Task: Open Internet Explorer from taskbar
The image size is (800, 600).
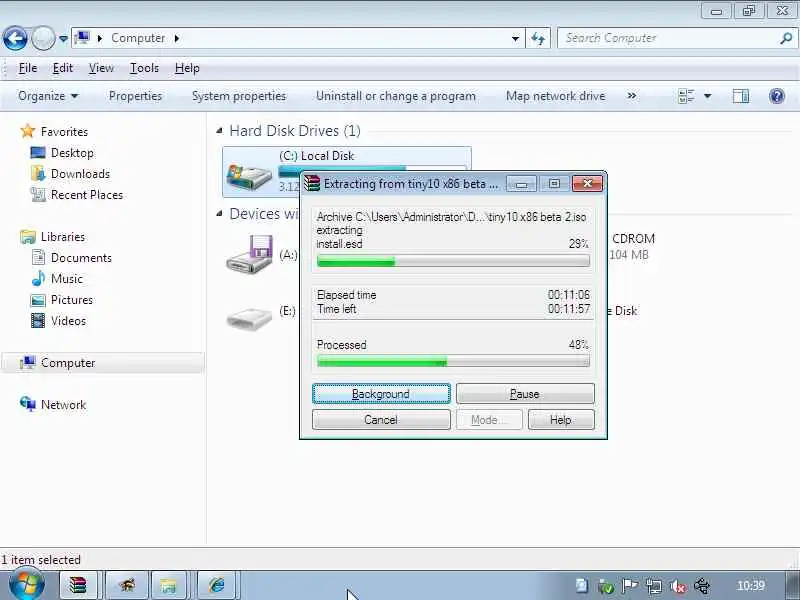Action: click(x=217, y=585)
